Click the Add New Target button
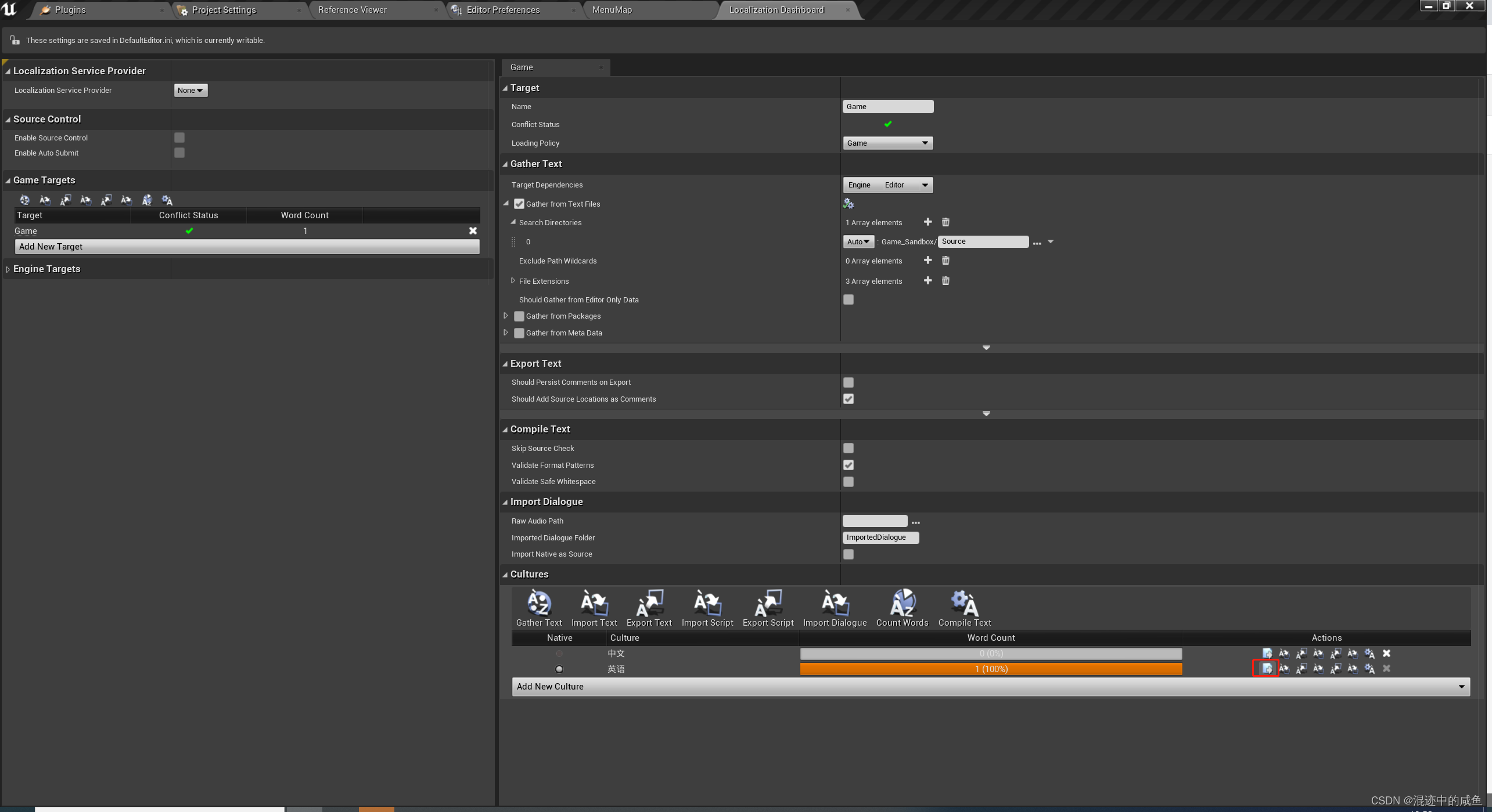This screenshot has width=1492, height=812. [x=247, y=247]
